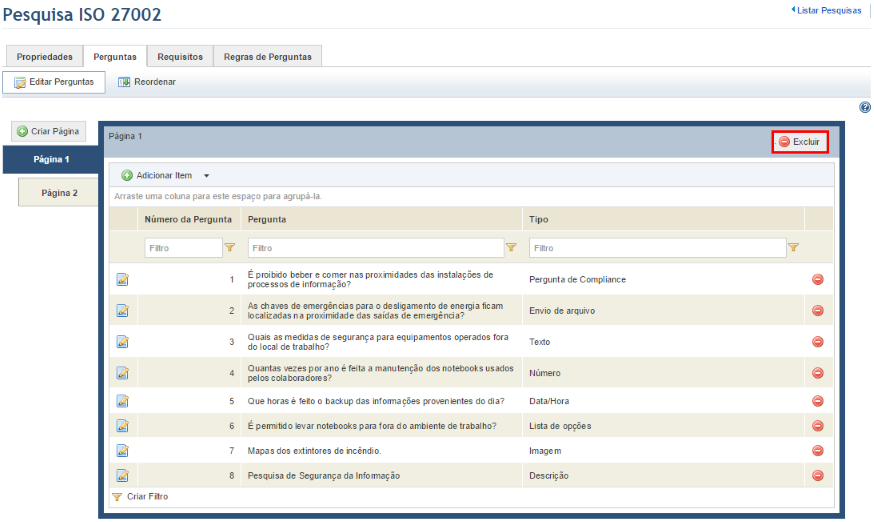Click the edit icon for question 2

[123, 311]
